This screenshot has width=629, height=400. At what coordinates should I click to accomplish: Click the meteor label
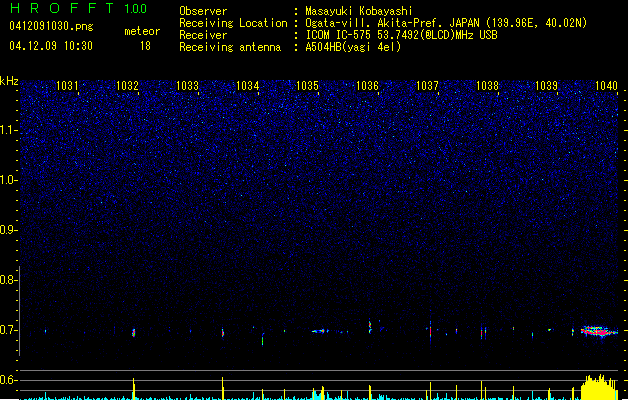tap(142, 31)
